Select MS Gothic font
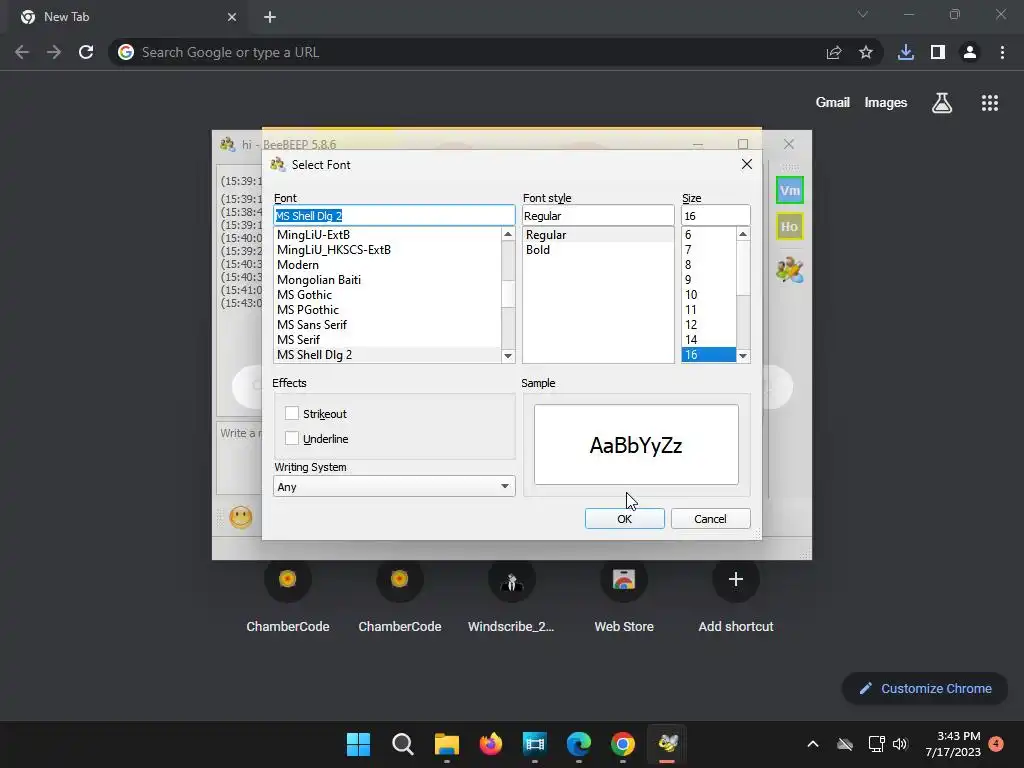 tap(388, 295)
